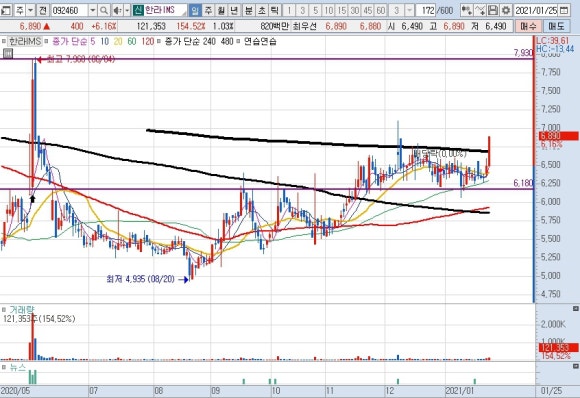580x398 pixels.
Task: Expand the stock code history dropdown
Action: click(93, 10)
